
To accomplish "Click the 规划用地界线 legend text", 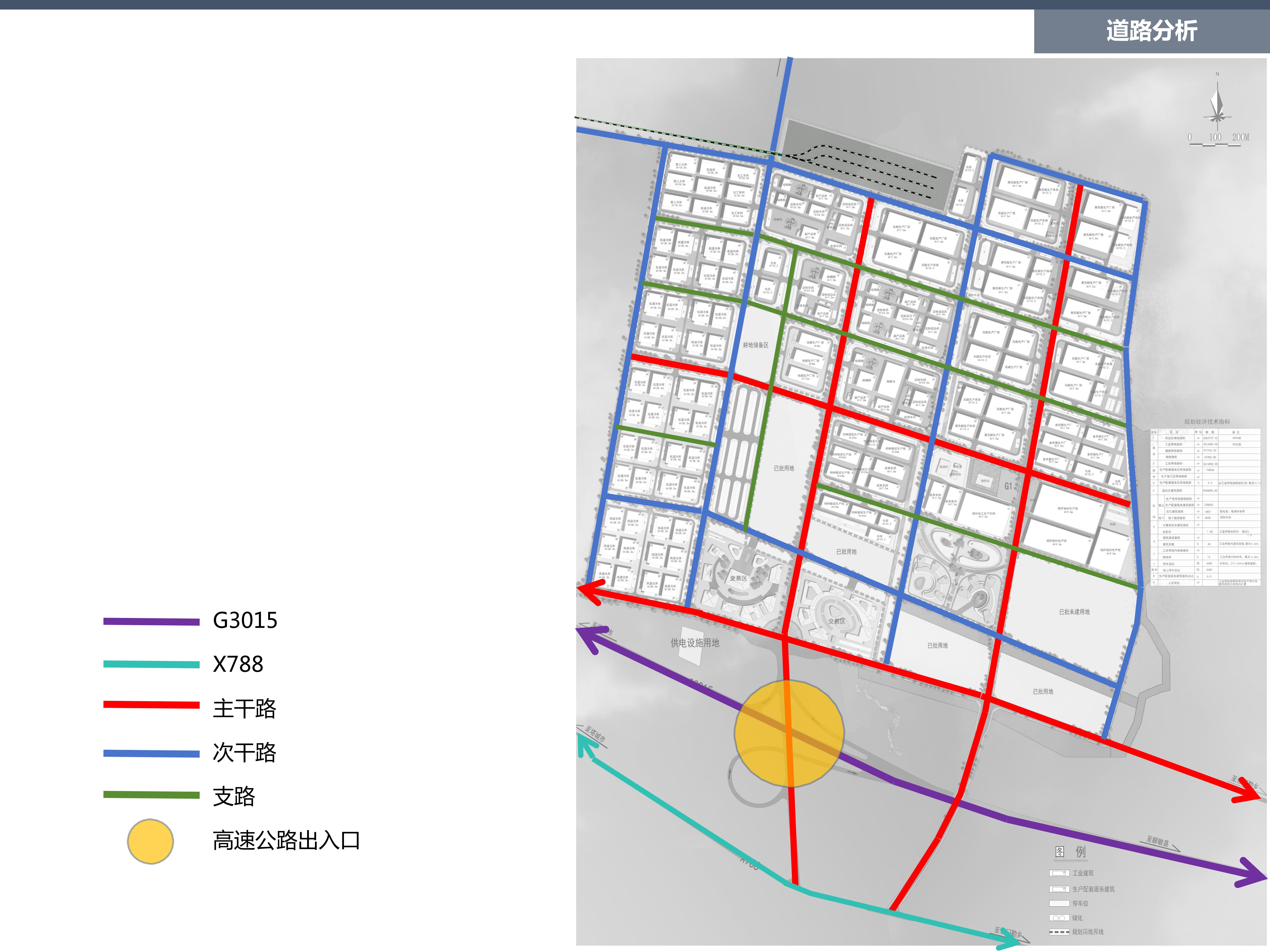I will [1088, 932].
